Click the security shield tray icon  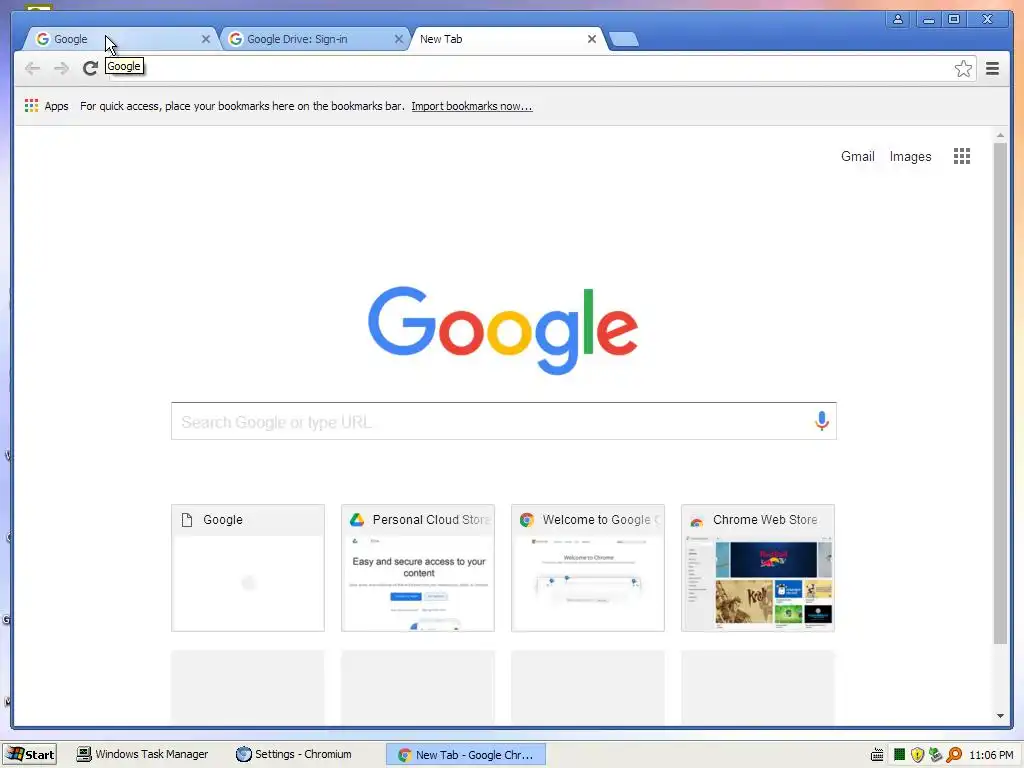[917, 755]
